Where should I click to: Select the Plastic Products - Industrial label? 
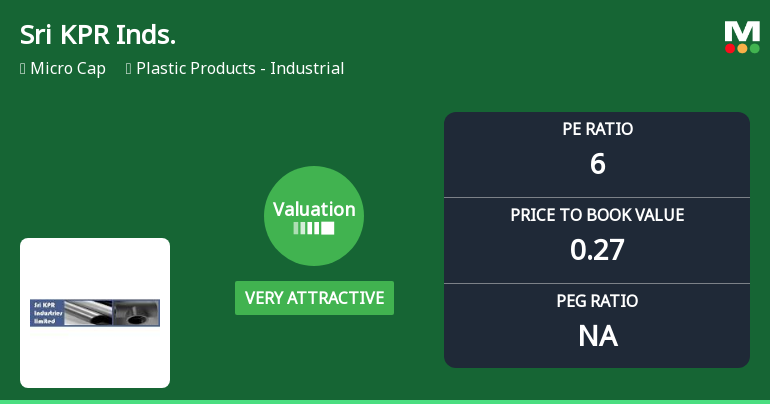[x=240, y=69]
